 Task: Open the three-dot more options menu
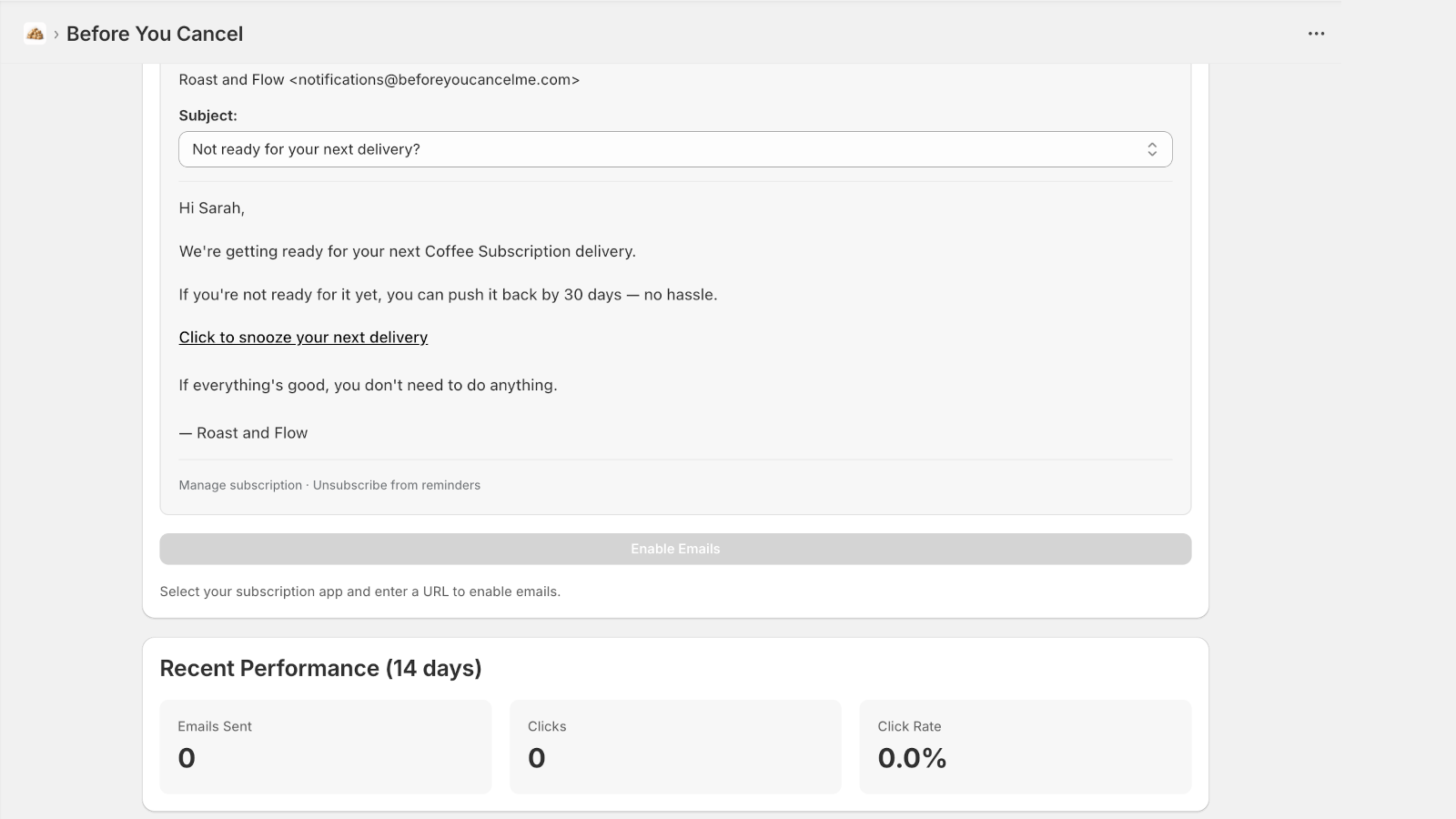tap(1316, 34)
